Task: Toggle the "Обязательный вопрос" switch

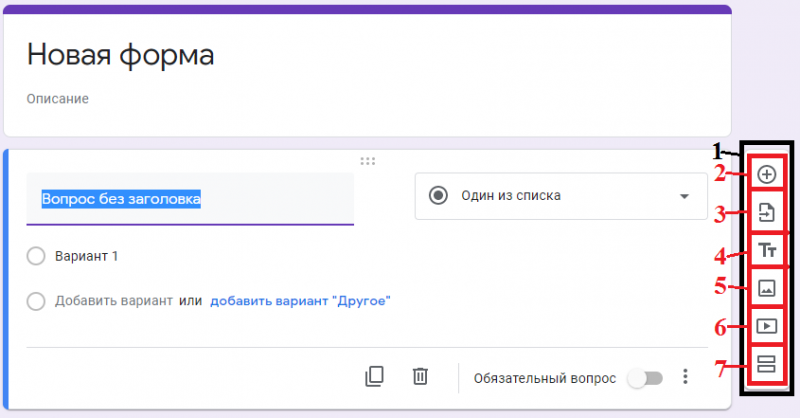Action: (644, 378)
